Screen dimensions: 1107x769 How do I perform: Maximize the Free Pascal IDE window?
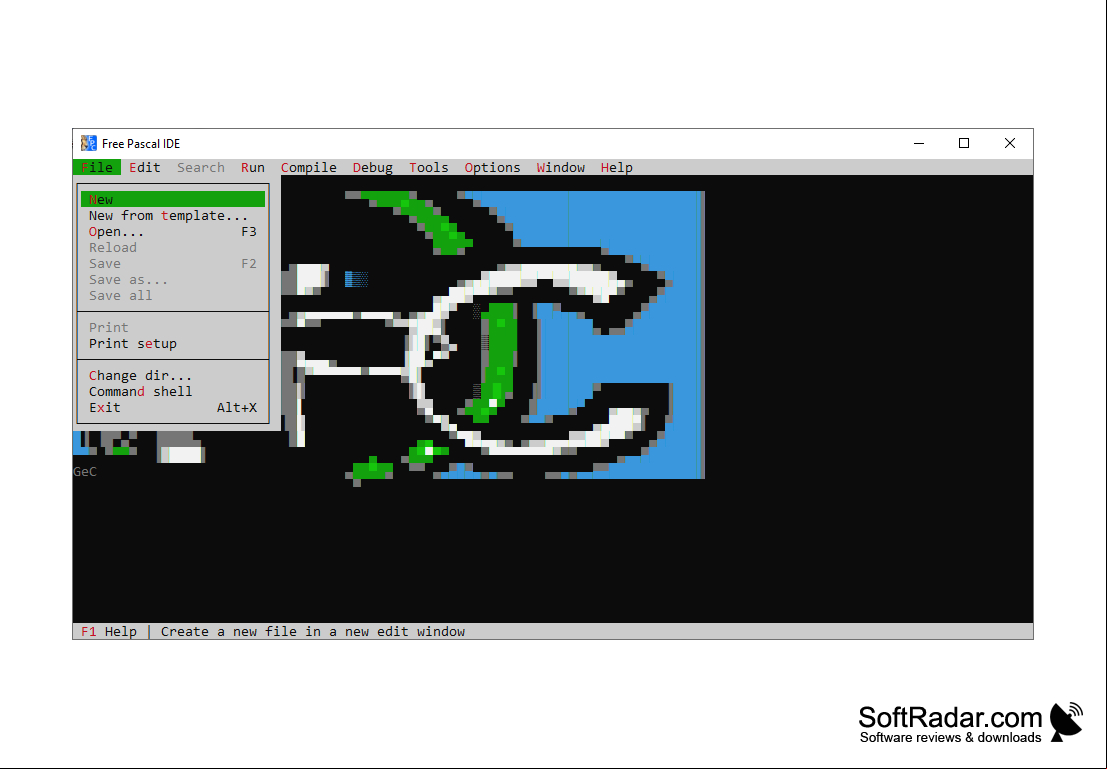click(964, 143)
